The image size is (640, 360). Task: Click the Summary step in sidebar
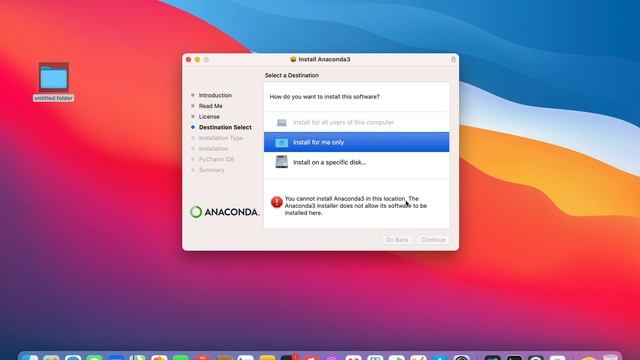click(211, 170)
